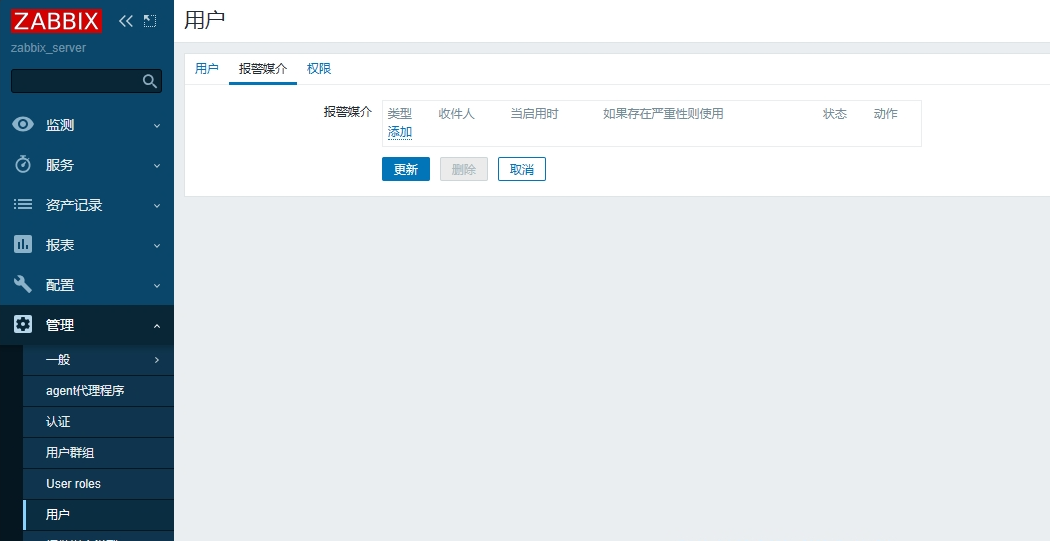
Task: Click the ZABBIX logo
Action: (x=57, y=21)
